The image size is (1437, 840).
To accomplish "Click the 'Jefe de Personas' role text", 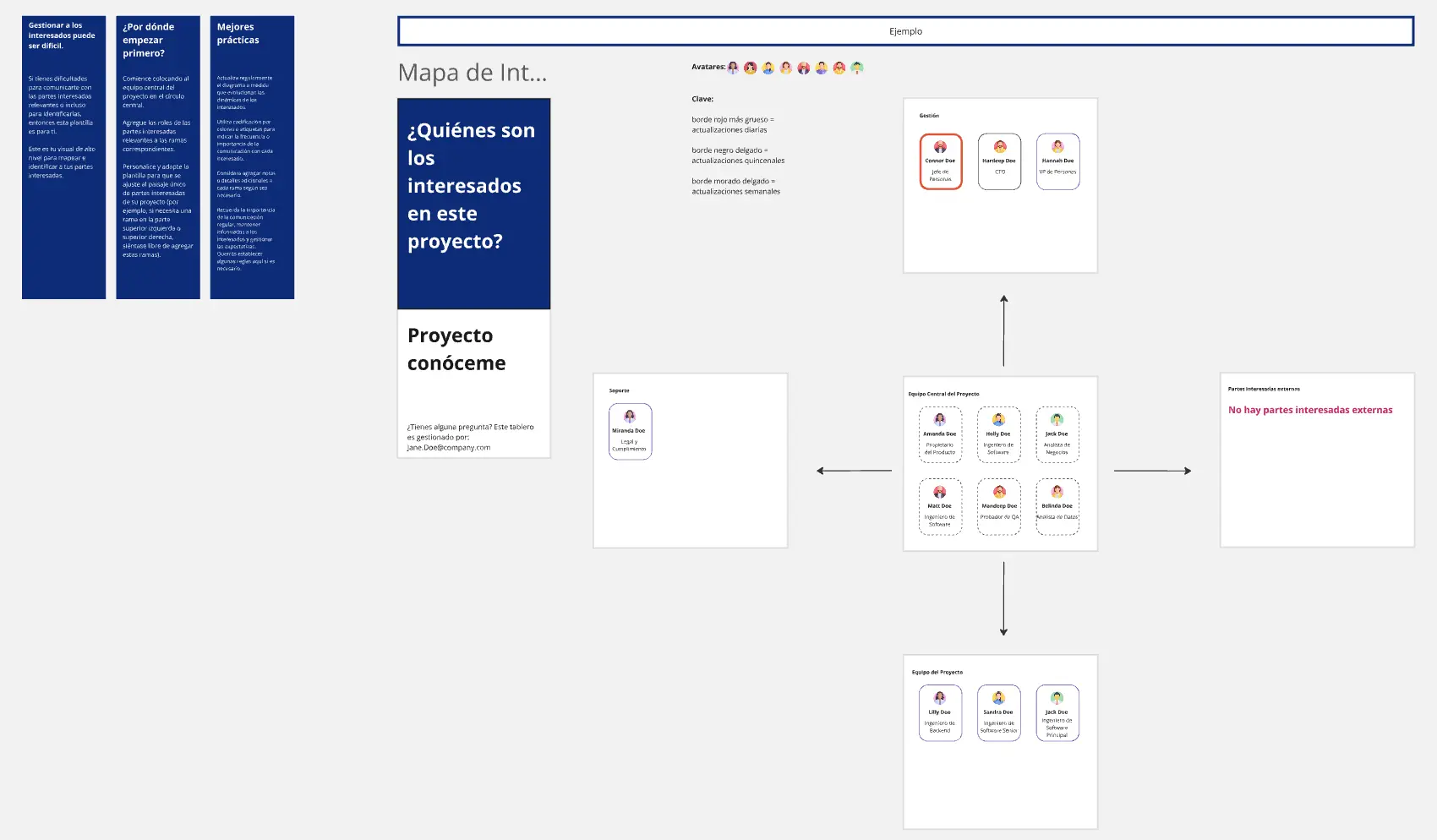I will coord(940,175).
